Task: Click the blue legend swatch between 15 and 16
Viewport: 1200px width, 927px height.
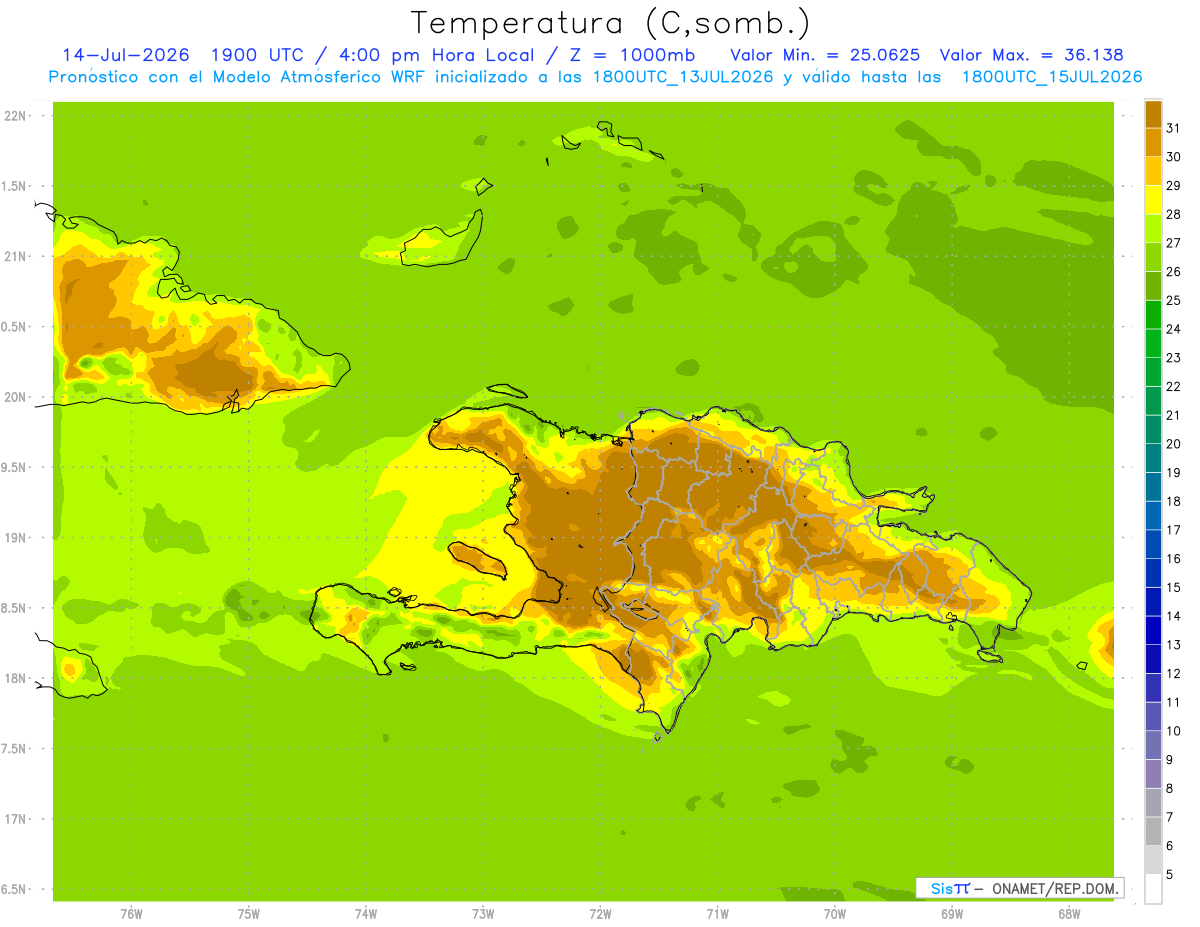Action: point(1153,573)
